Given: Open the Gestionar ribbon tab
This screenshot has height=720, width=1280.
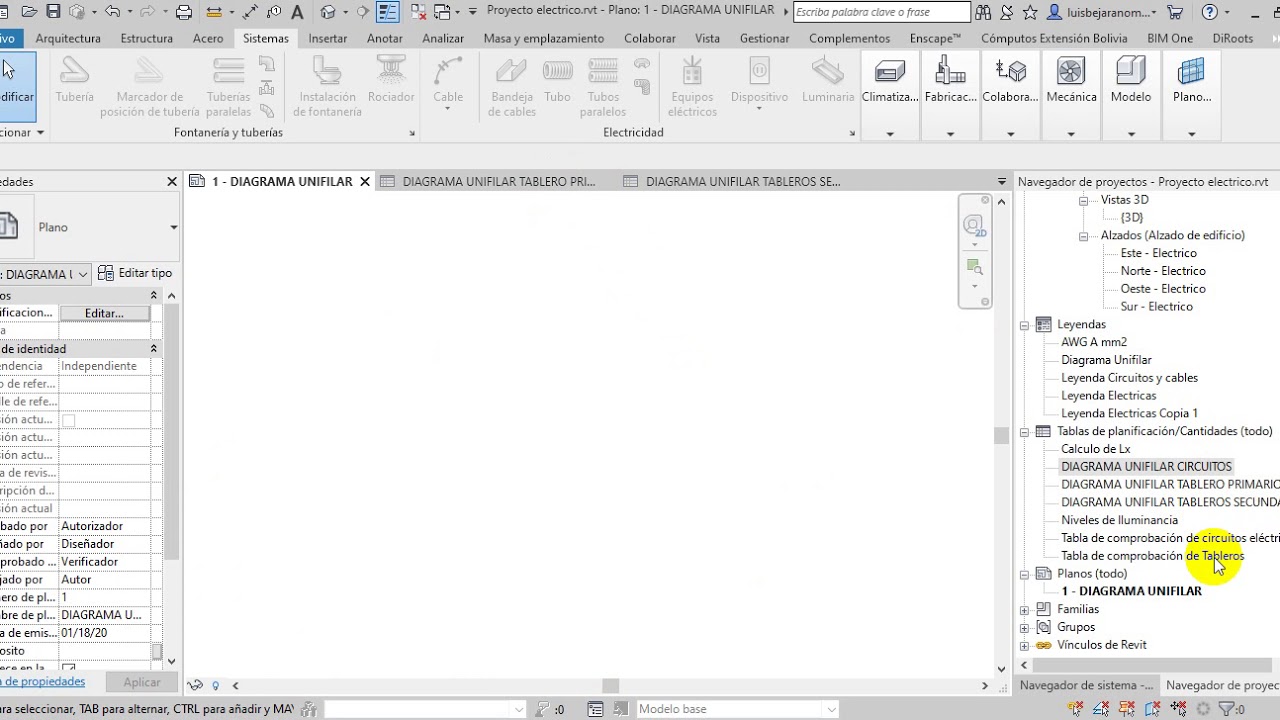Looking at the screenshot, I should [764, 38].
